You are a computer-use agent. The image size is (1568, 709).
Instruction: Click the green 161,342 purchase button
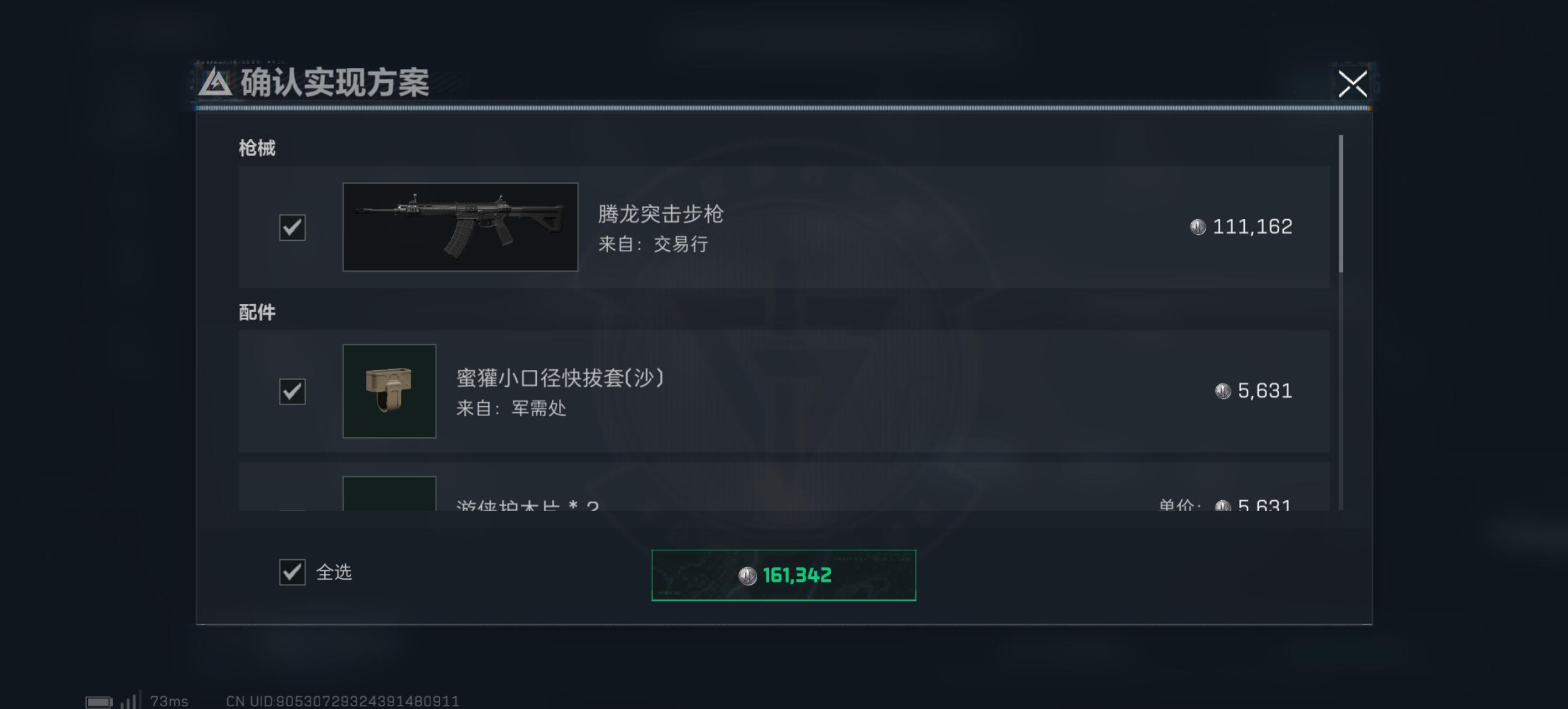[783, 575]
